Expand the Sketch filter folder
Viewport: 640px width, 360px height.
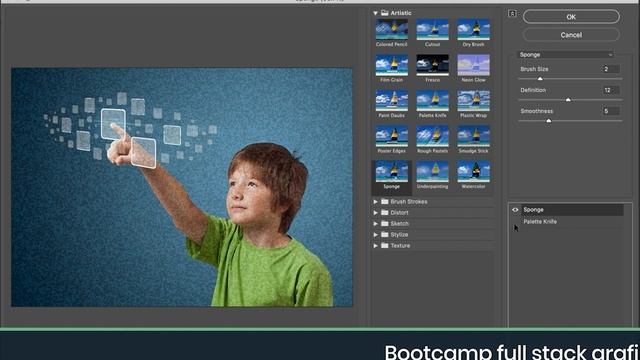click(x=375, y=224)
